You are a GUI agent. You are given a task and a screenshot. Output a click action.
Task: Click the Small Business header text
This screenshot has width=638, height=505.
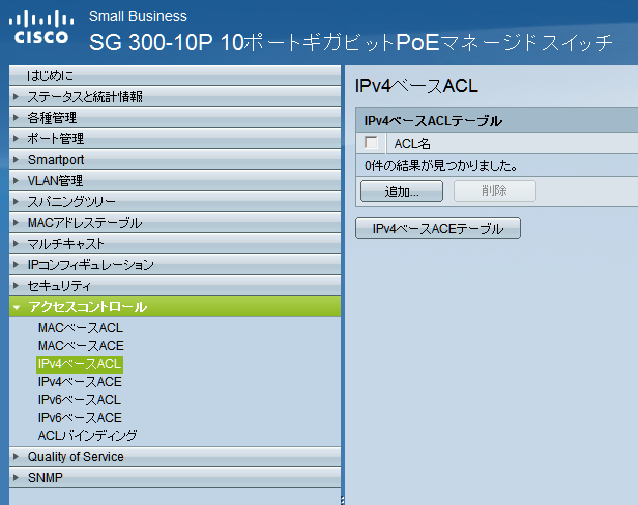(x=138, y=16)
